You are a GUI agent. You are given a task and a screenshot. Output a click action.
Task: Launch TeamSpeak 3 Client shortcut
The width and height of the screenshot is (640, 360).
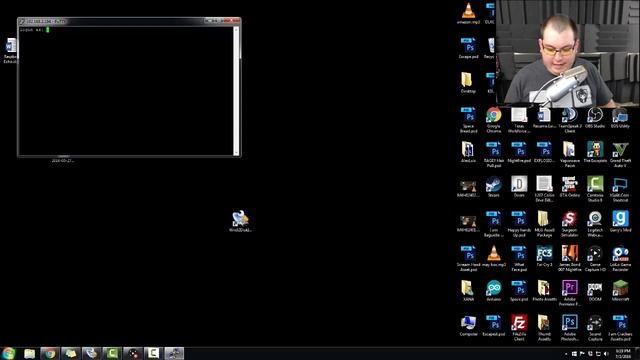coord(569,120)
